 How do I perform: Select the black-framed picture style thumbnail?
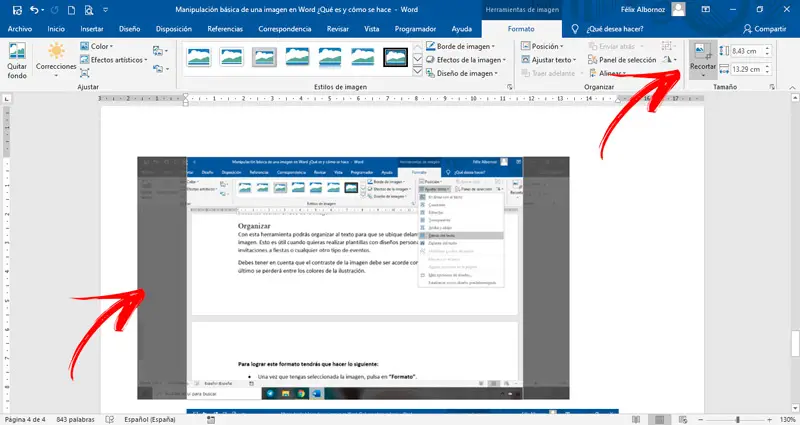395,57
